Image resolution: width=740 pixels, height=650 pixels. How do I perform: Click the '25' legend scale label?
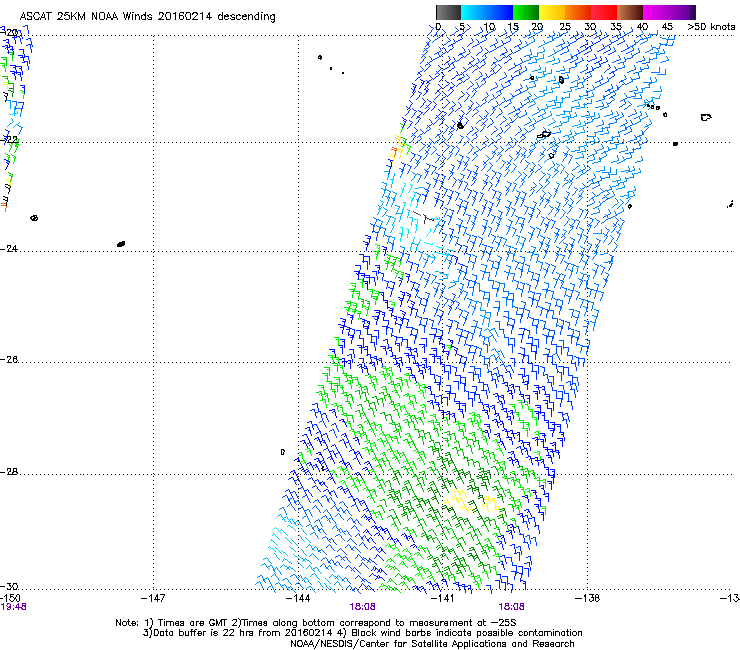[x=565, y=27]
